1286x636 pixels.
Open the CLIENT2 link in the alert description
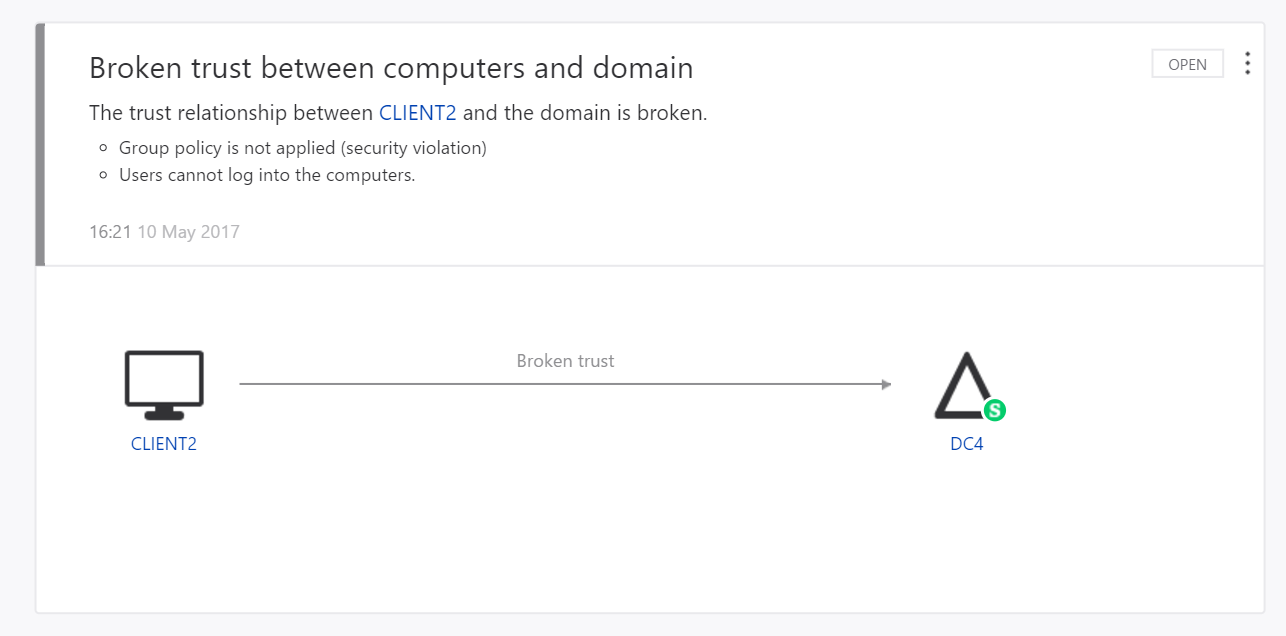click(x=418, y=113)
